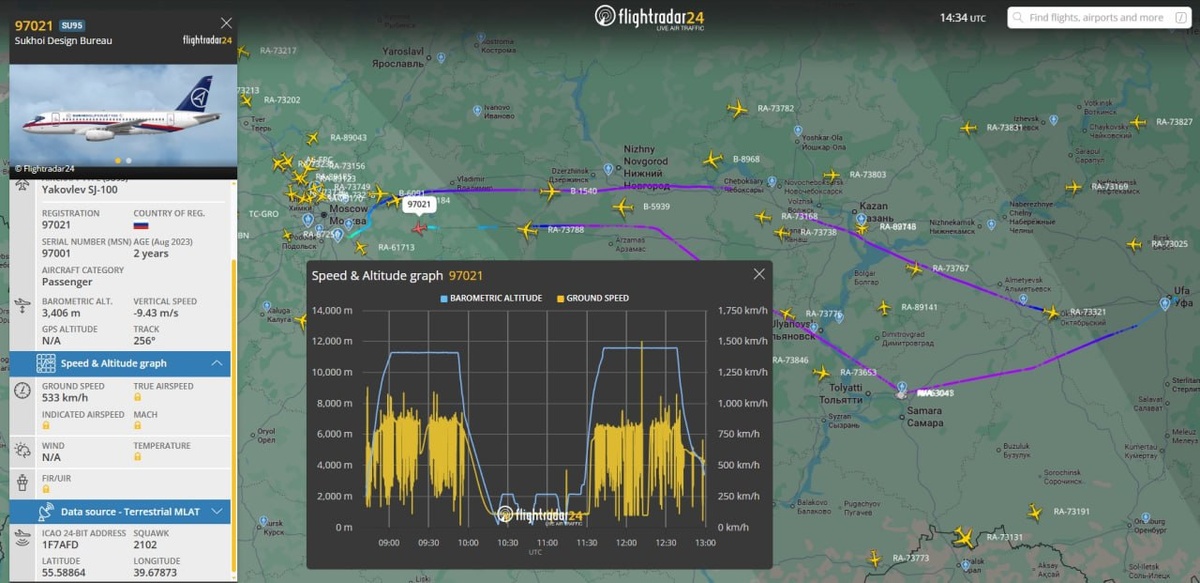The height and width of the screenshot is (583, 1200).
Task: Select aircraft RA-73767 on the map
Action: [914, 268]
